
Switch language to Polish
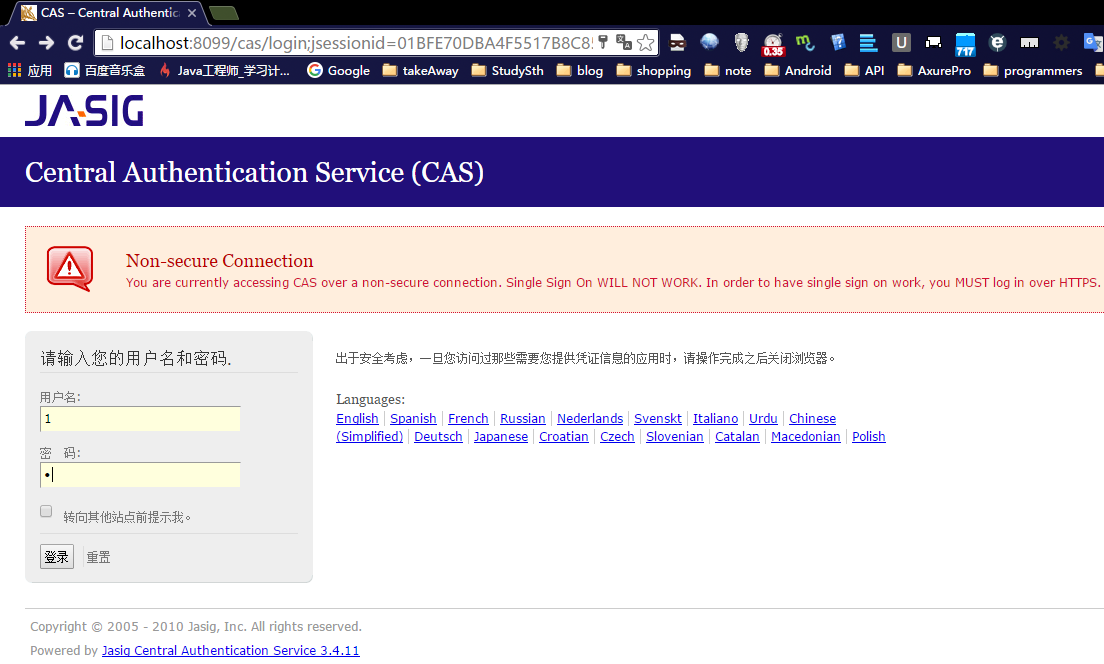click(x=868, y=437)
